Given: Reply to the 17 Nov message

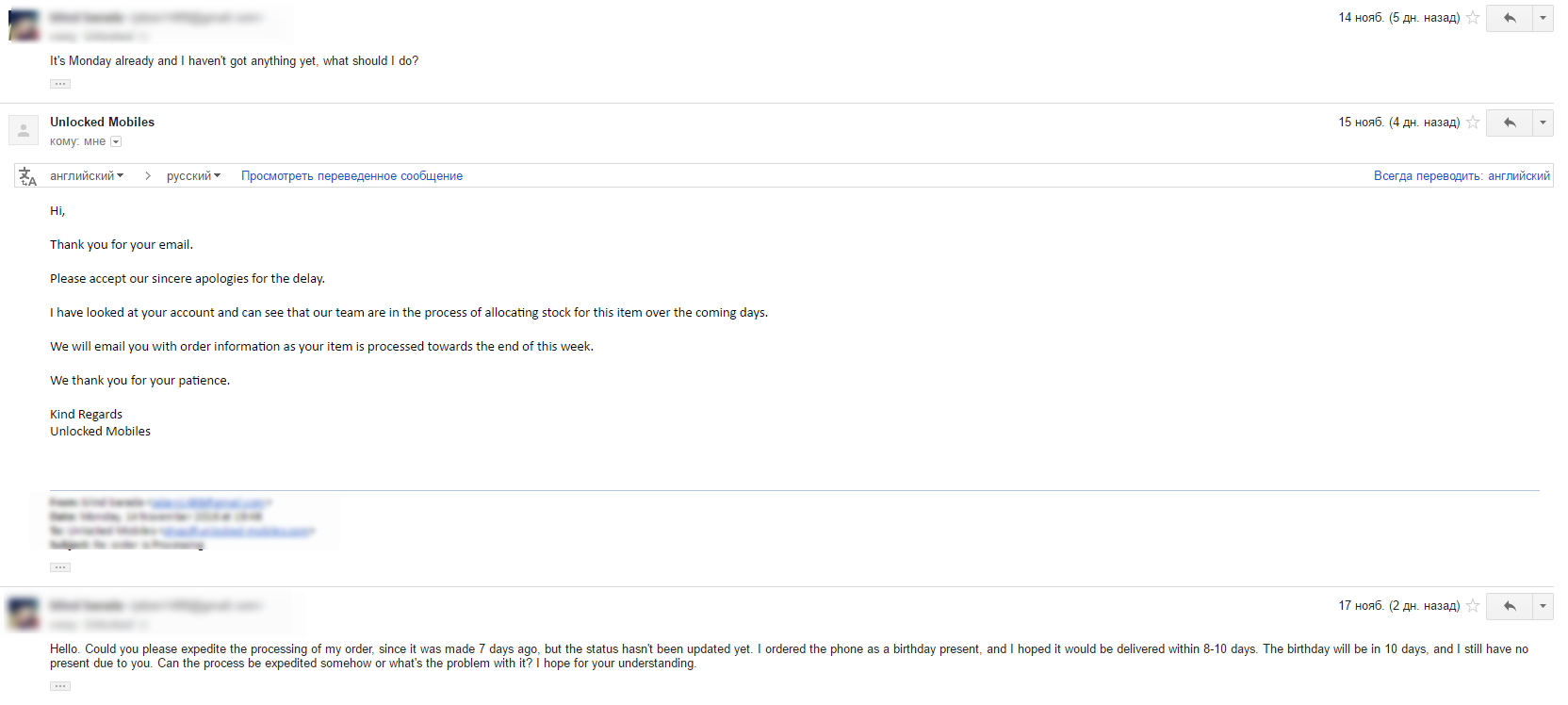Looking at the screenshot, I should 1510,606.
